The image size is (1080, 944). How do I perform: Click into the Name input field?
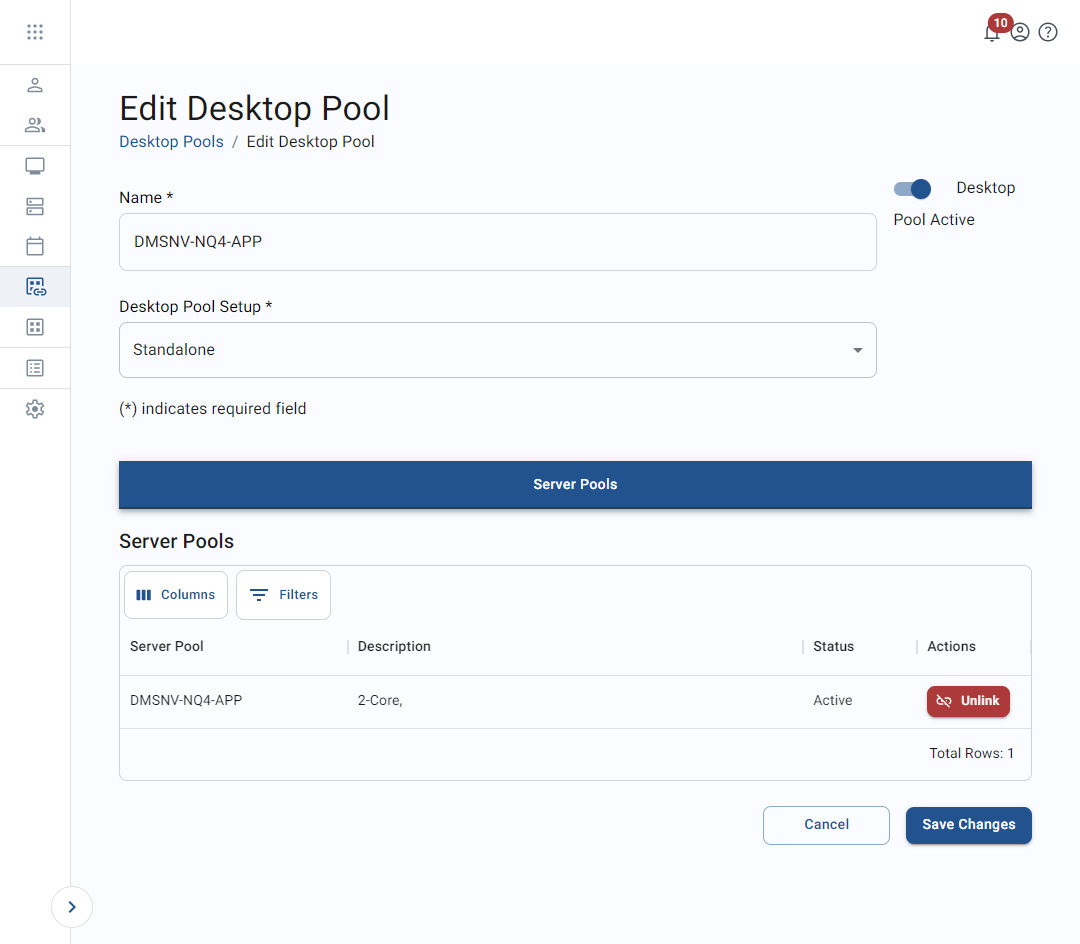(497, 242)
